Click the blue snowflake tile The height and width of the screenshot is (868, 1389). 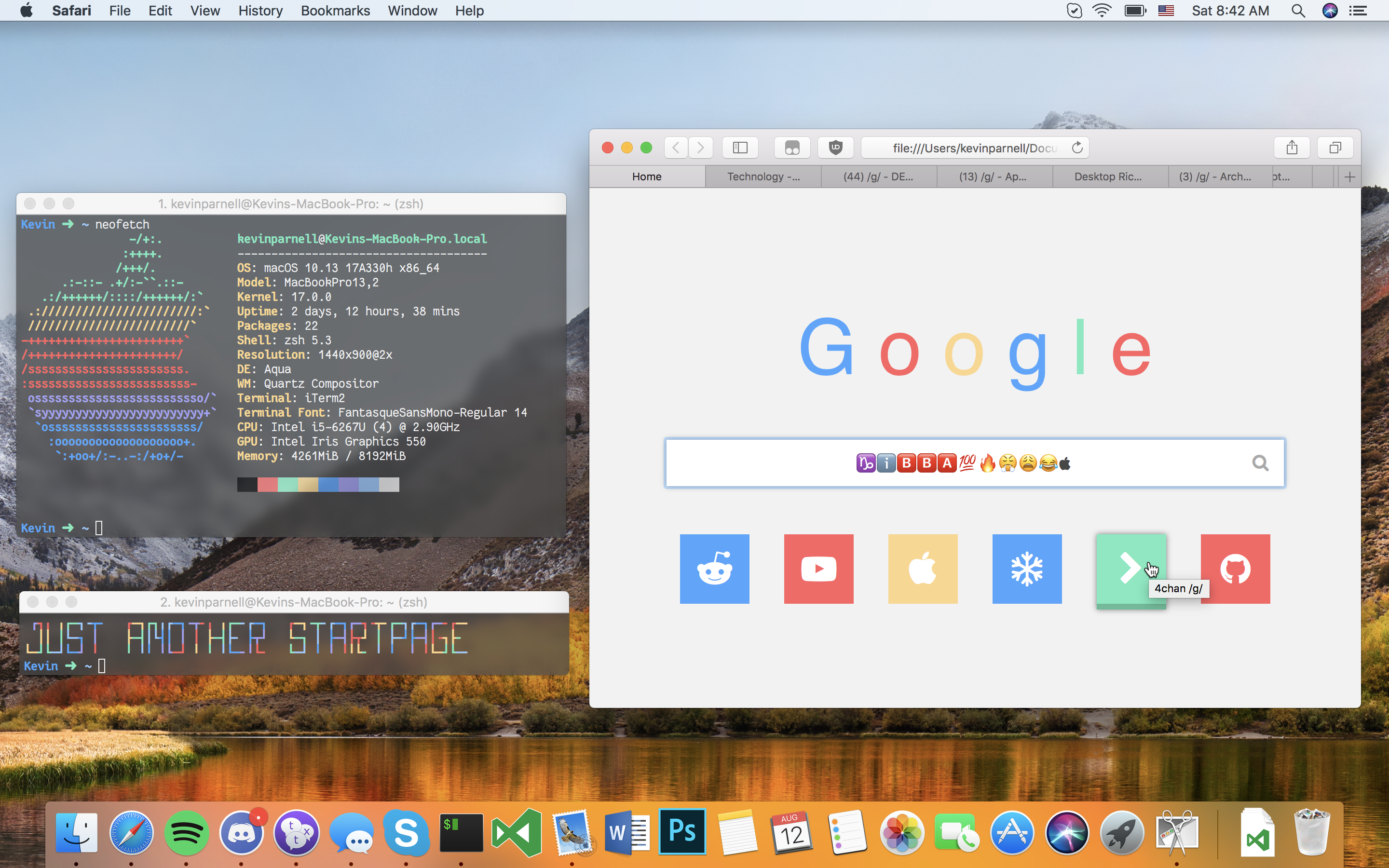[1027, 569]
